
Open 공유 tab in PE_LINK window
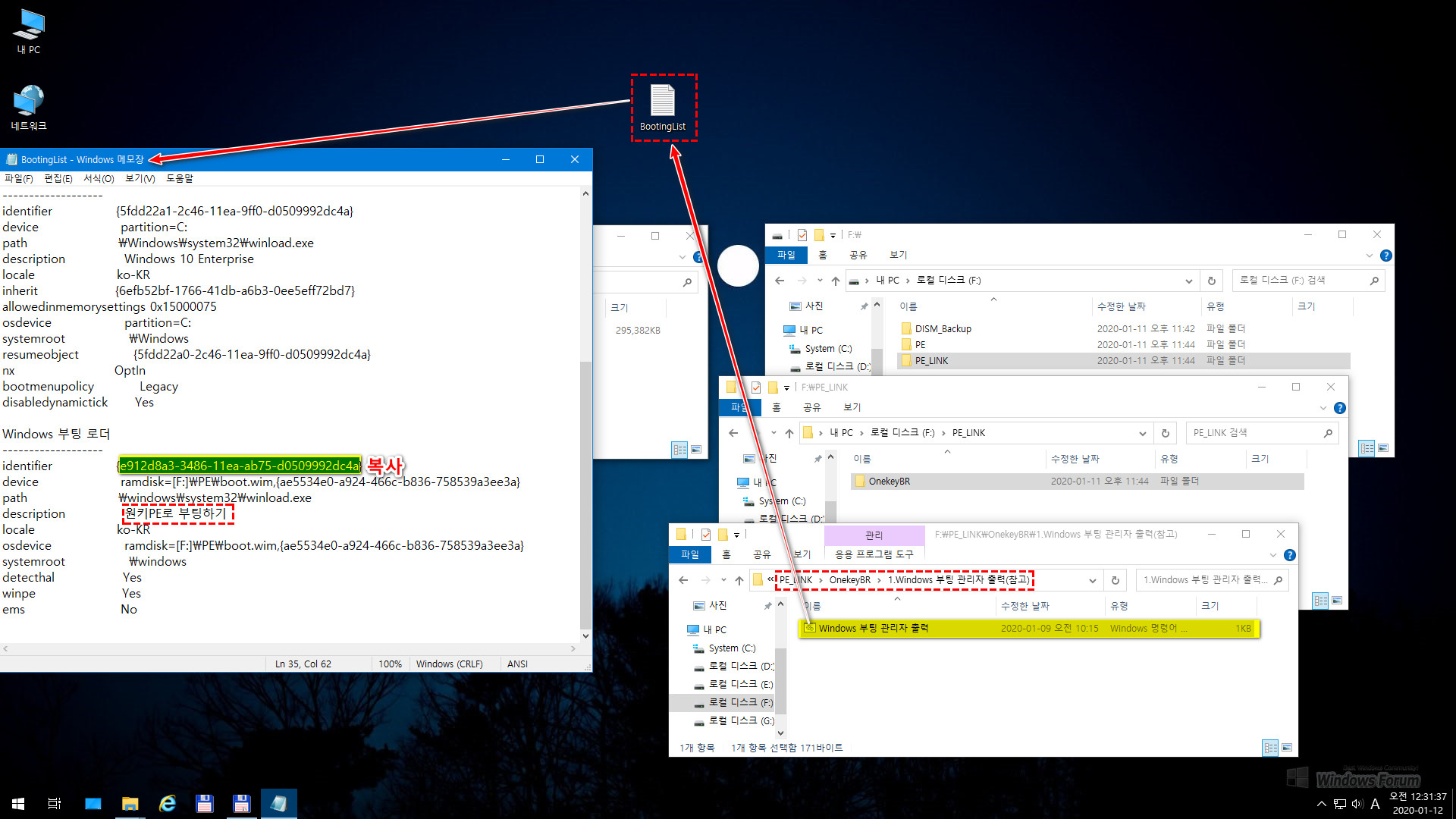(x=812, y=408)
